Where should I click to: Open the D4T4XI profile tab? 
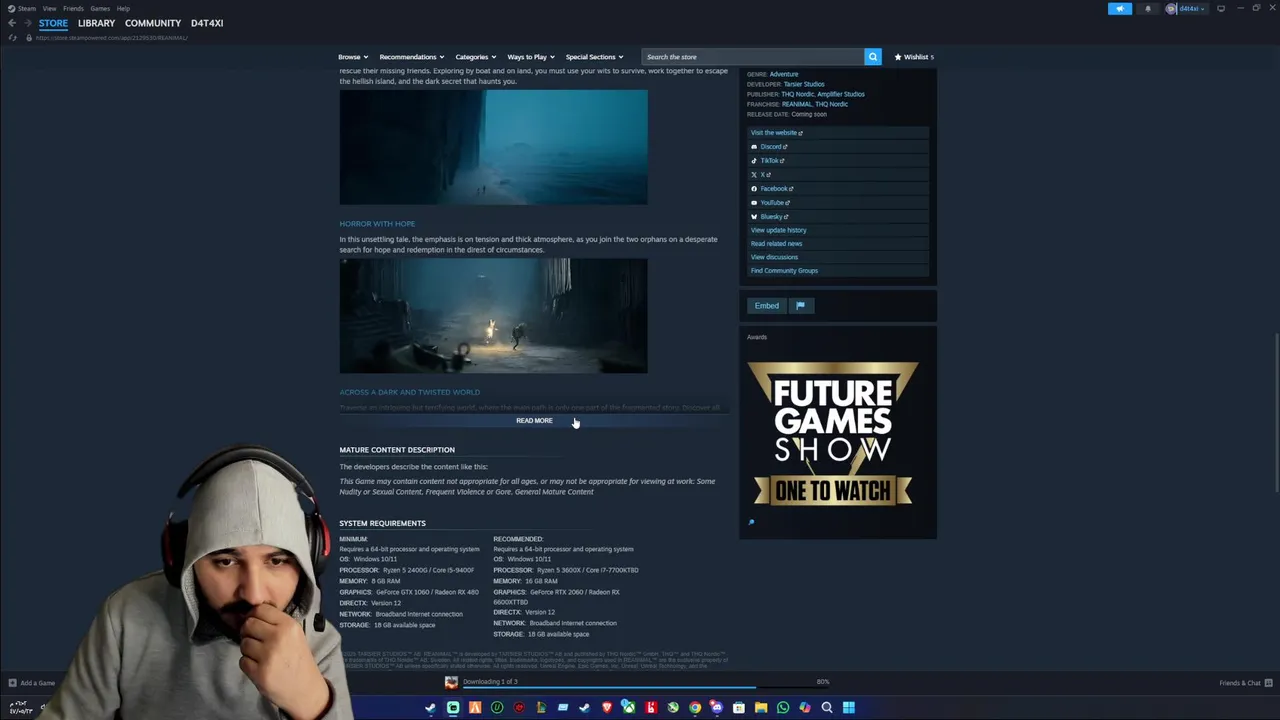(x=207, y=23)
